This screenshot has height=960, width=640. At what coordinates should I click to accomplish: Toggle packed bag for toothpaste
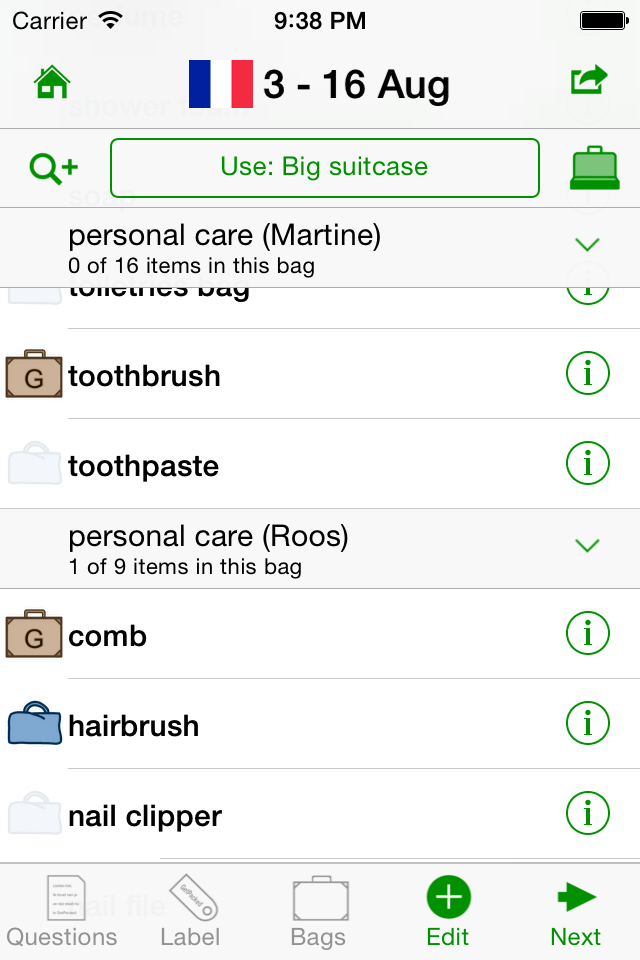pos(34,466)
